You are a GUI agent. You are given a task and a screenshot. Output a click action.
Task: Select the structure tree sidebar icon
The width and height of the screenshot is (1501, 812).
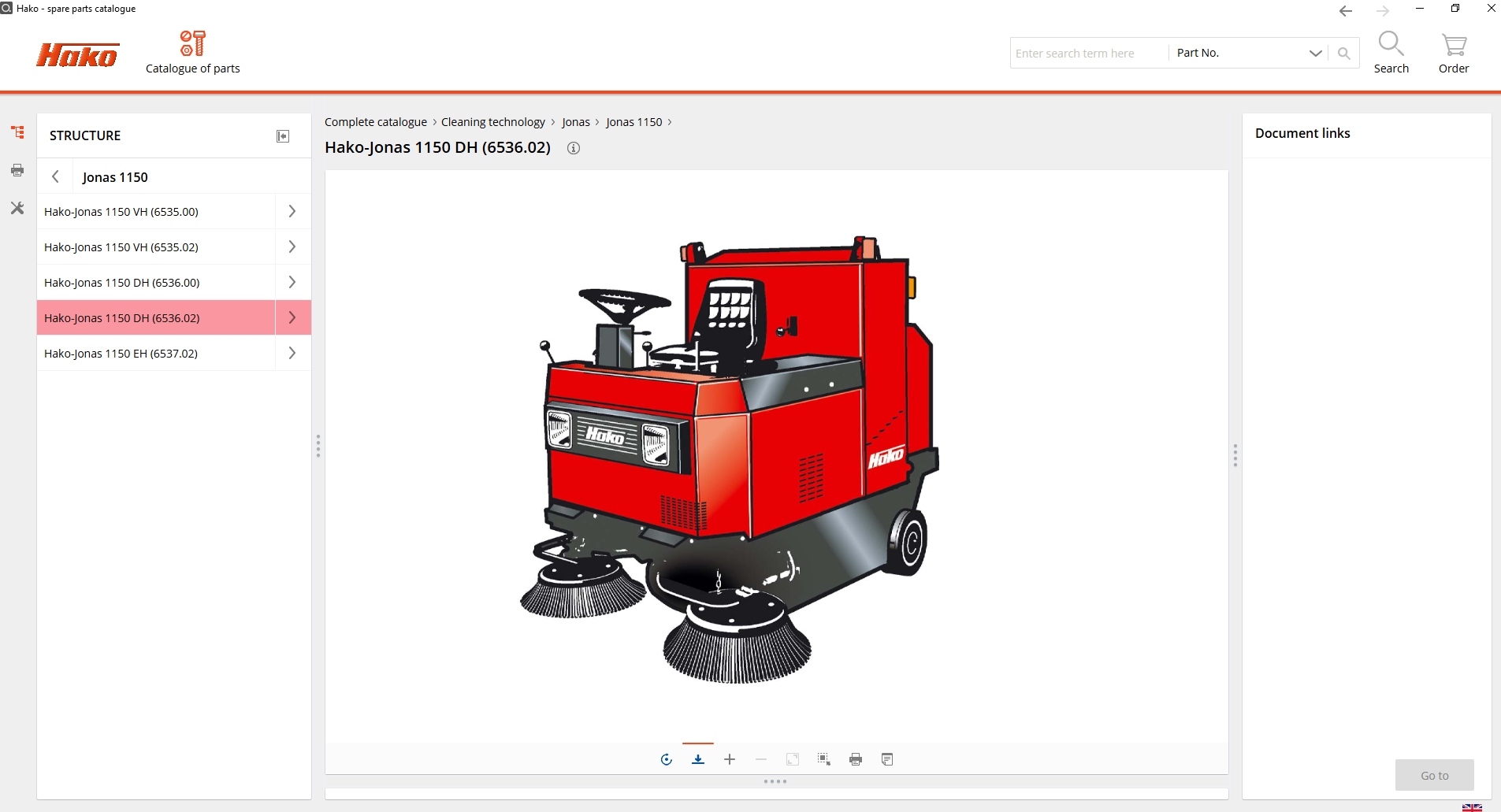point(17,132)
